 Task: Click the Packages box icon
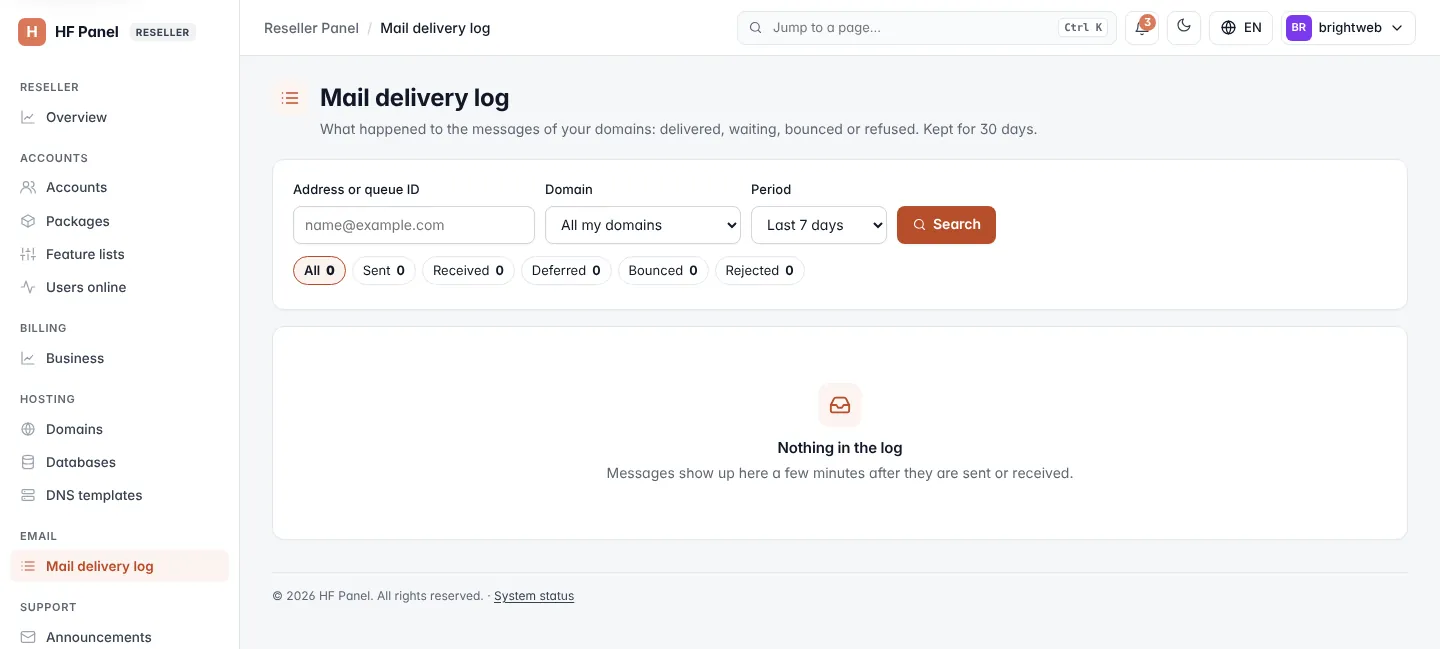(x=28, y=221)
